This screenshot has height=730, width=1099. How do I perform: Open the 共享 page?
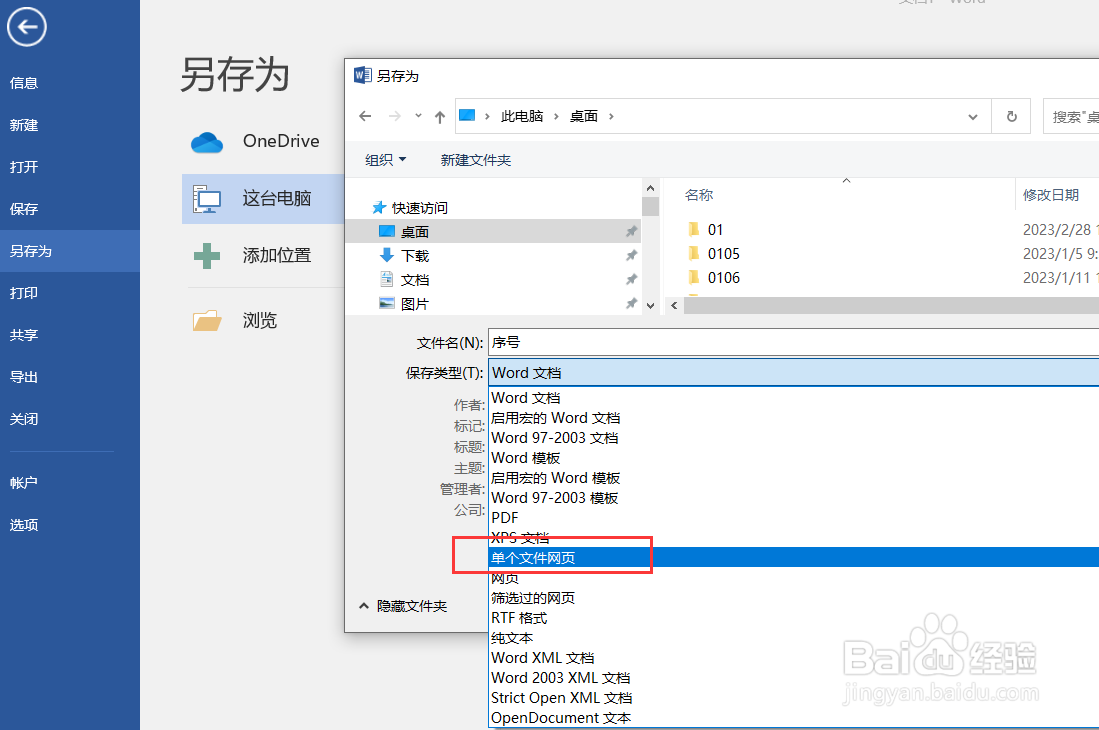click(x=24, y=335)
